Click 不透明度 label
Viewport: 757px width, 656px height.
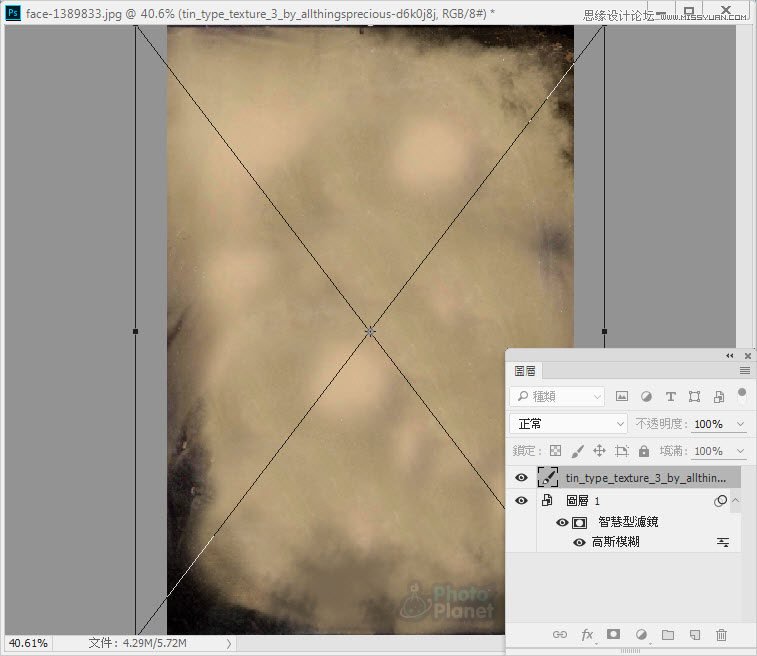tap(661, 424)
